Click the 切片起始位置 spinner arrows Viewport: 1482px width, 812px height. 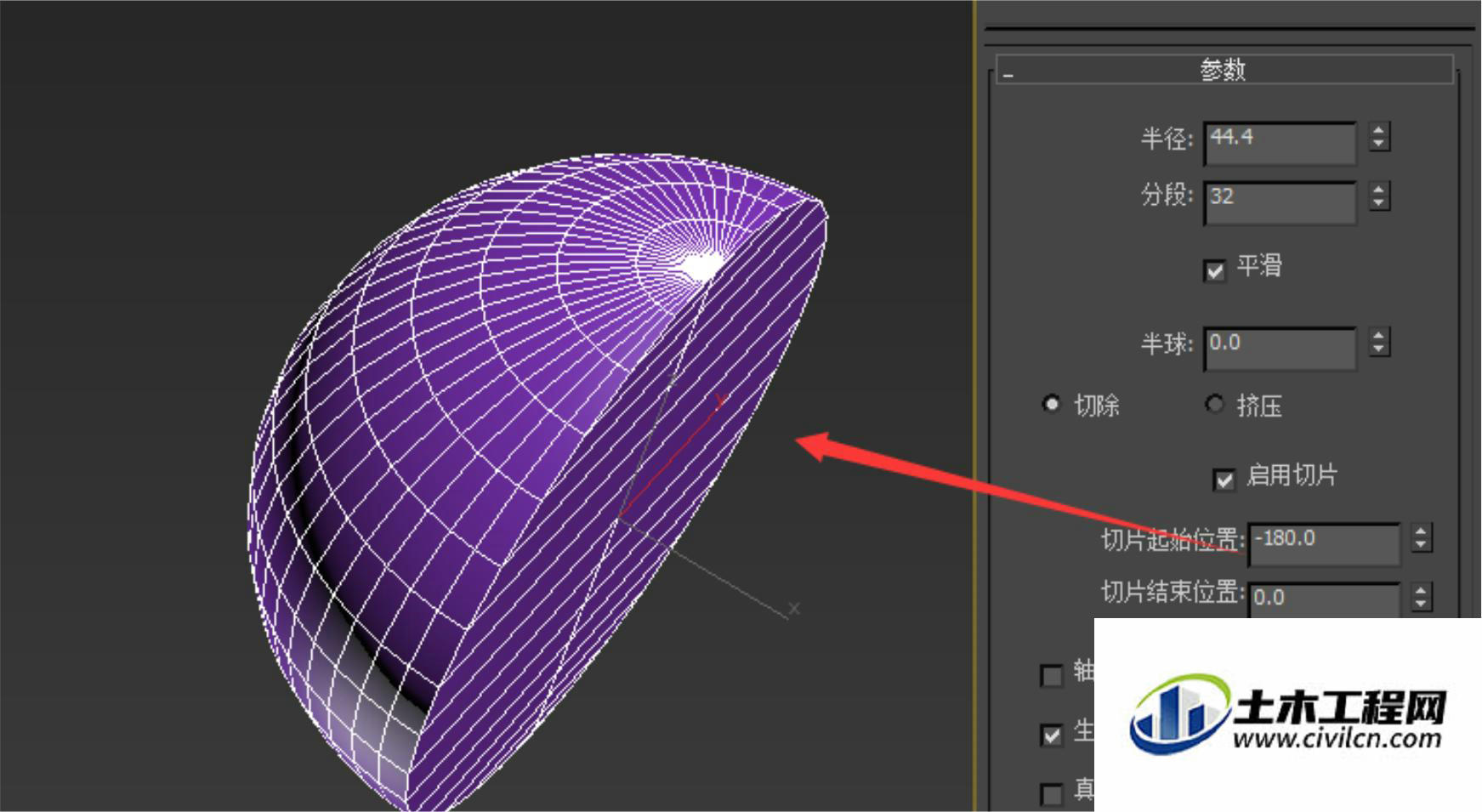coord(1421,538)
